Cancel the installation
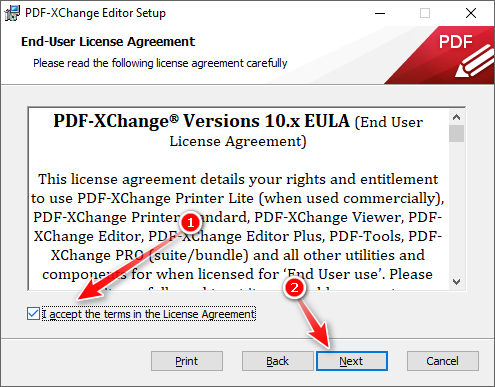 (443, 361)
